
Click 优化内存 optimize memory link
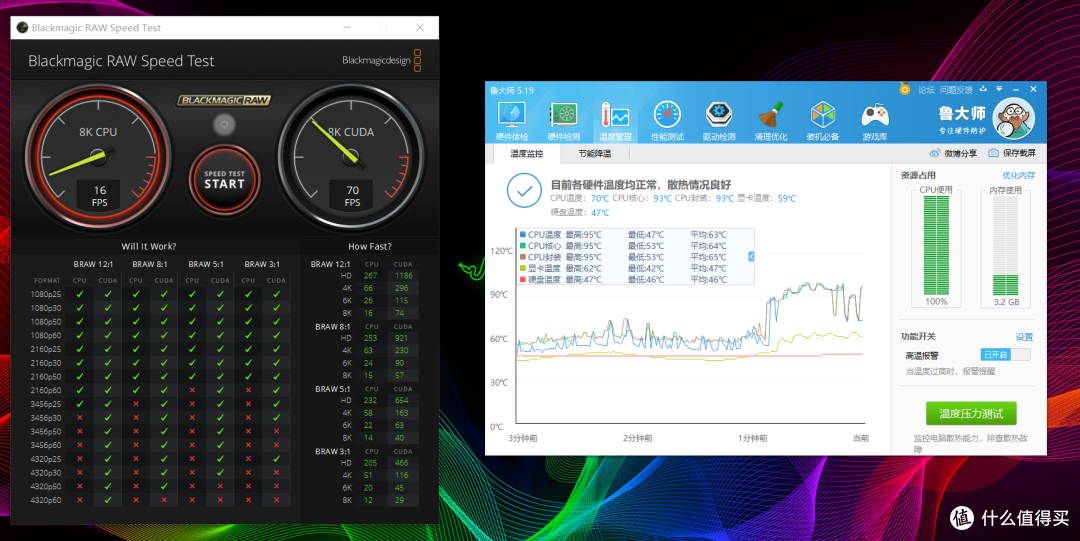point(1018,176)
